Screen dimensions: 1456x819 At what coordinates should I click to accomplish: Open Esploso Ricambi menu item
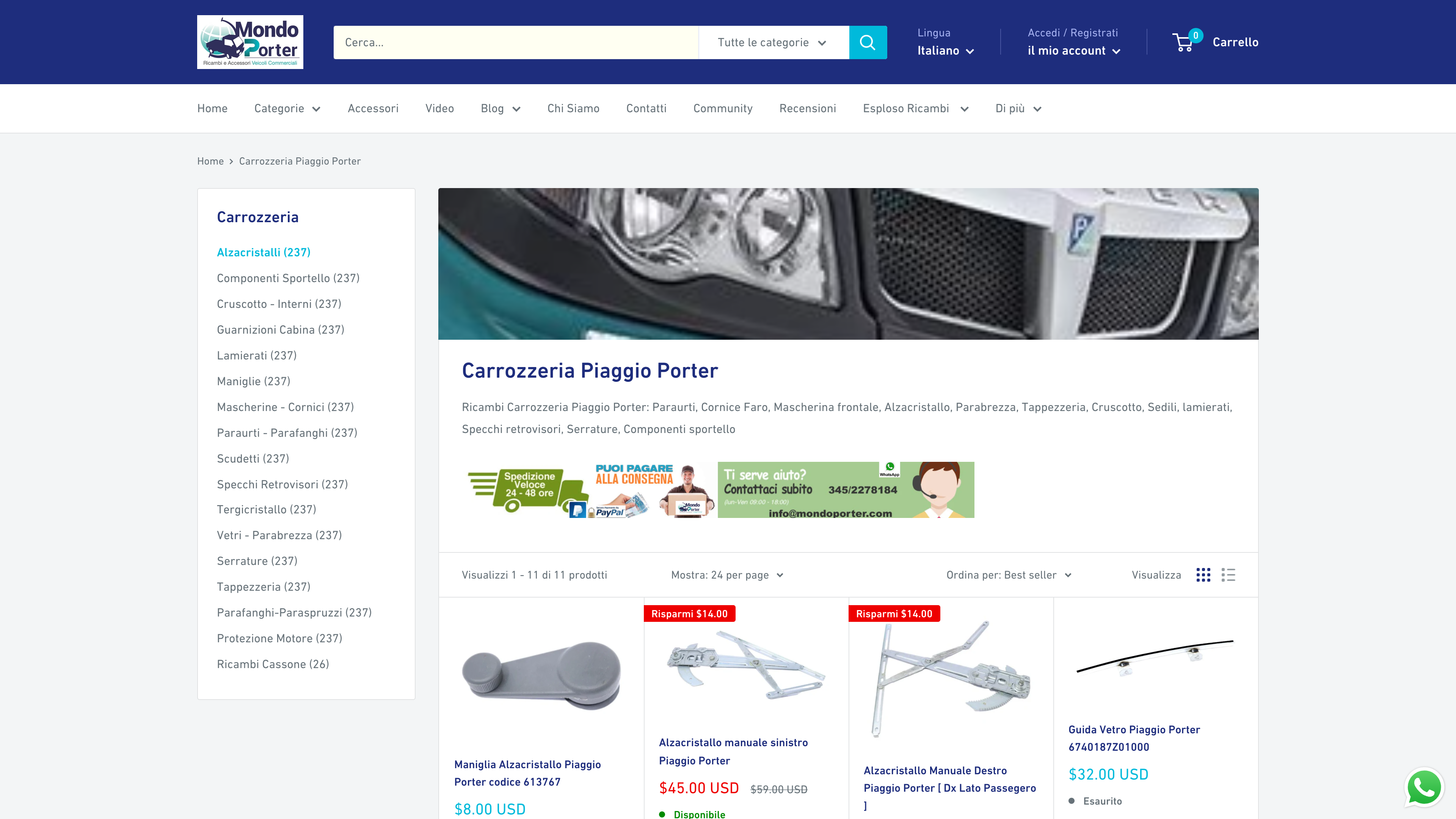coord(916,108)
